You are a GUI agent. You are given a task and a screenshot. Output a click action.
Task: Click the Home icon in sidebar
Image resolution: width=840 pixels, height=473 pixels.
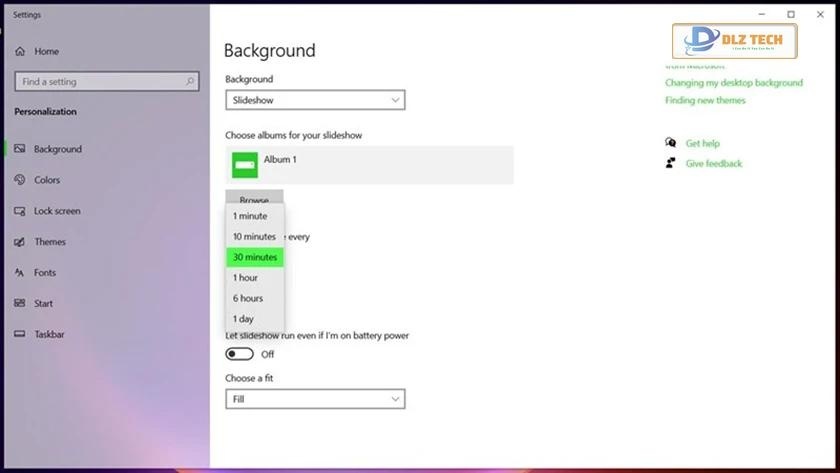[x=20, y=51]
